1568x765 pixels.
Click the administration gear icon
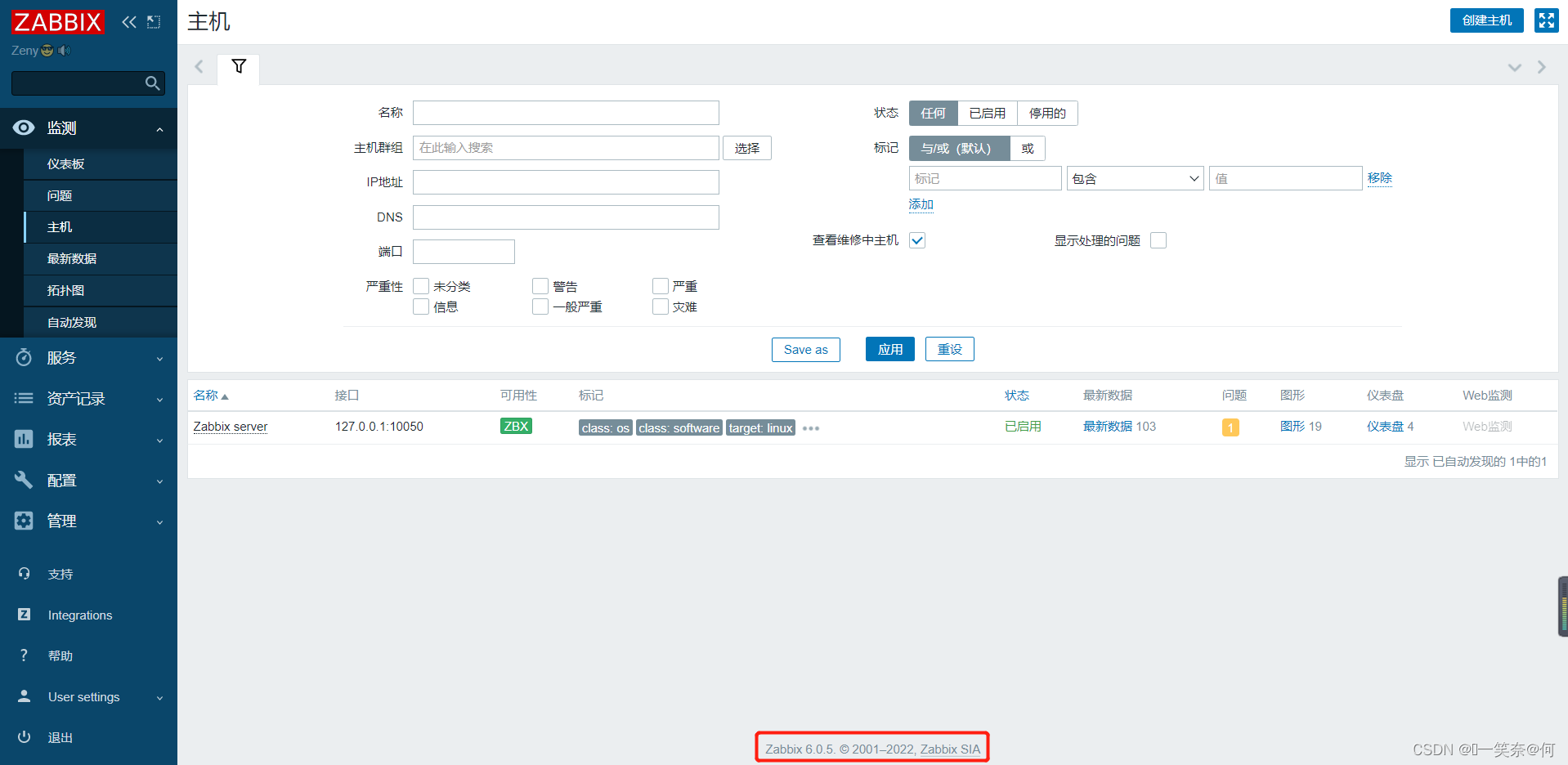click(24, 521)
